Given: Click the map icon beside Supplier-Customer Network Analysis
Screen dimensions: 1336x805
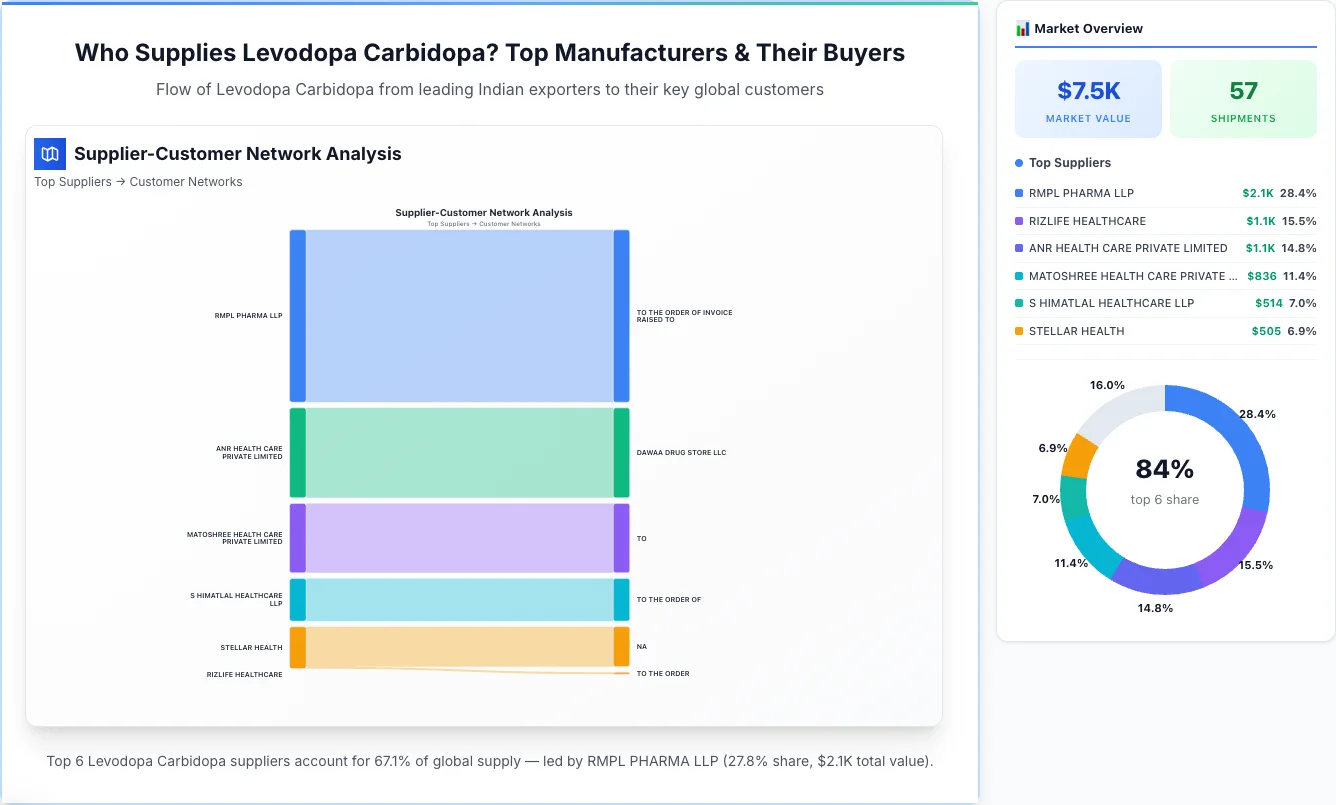Looking at the screenshot, I should 49,153.
